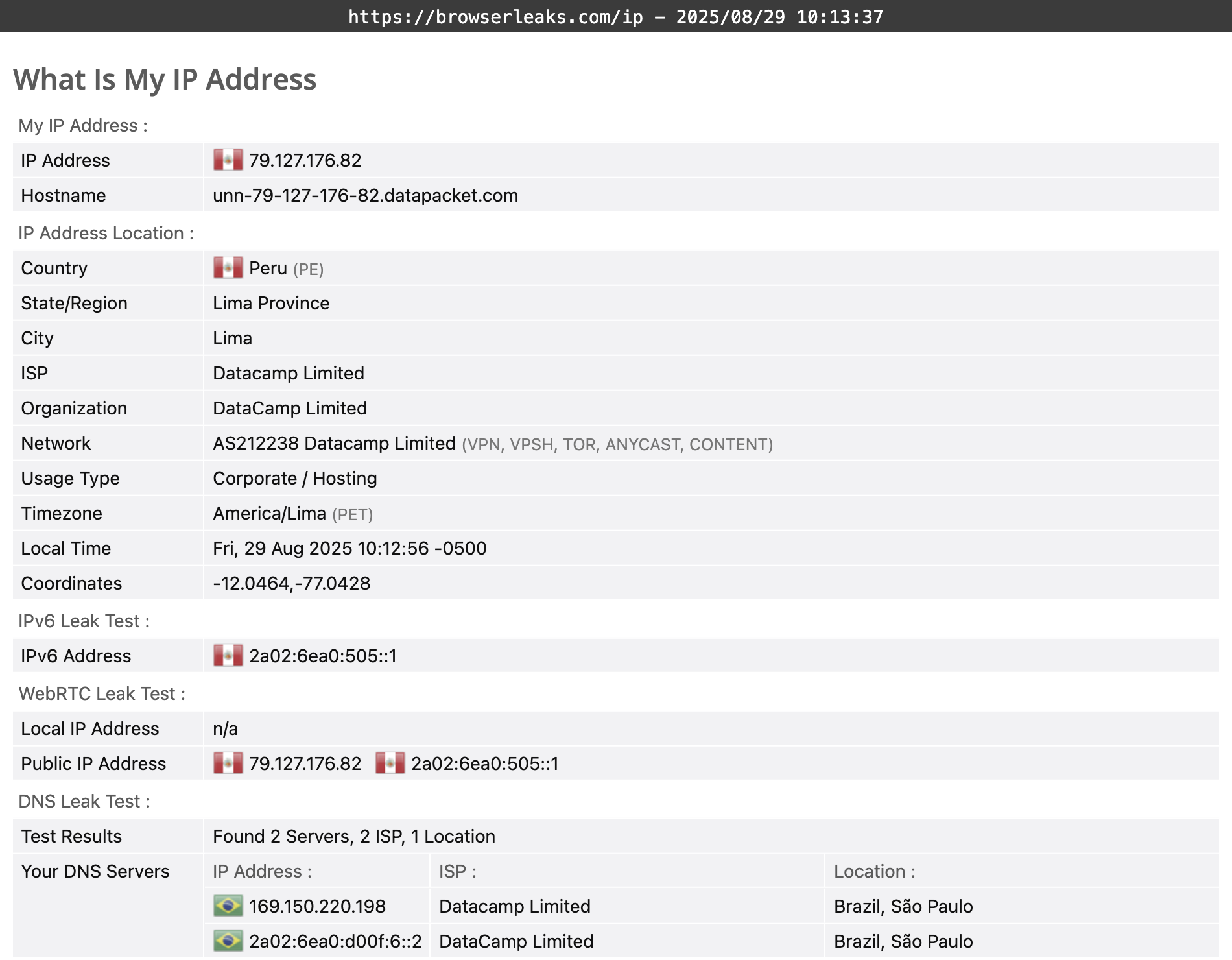The height and width of the screenshot is (960, 1232).
Task: Click the WebRTC public IP 79.127.176.82
Action: pyautogui.click(x=305, y=763)
